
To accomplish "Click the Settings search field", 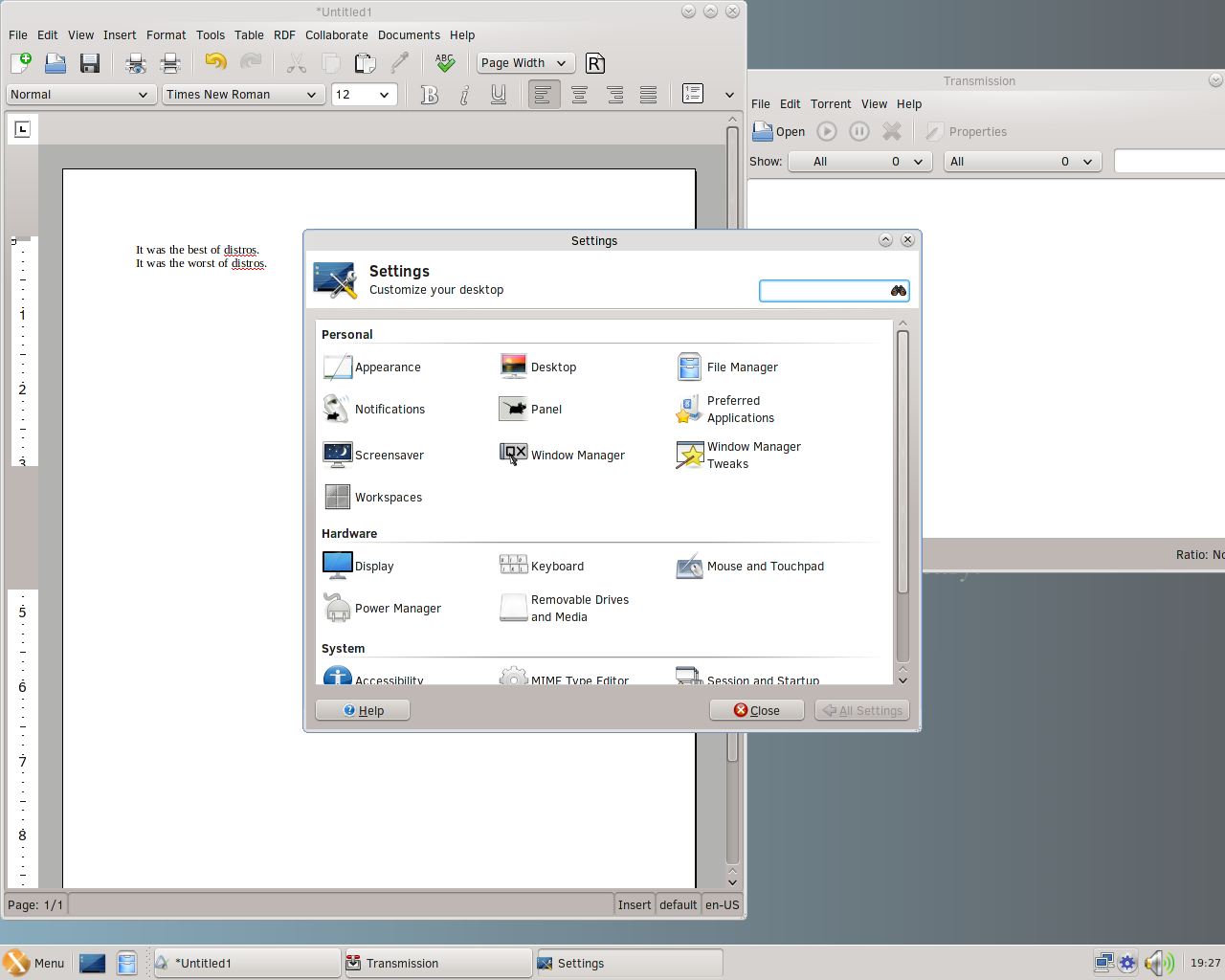I will pos(834,290).
